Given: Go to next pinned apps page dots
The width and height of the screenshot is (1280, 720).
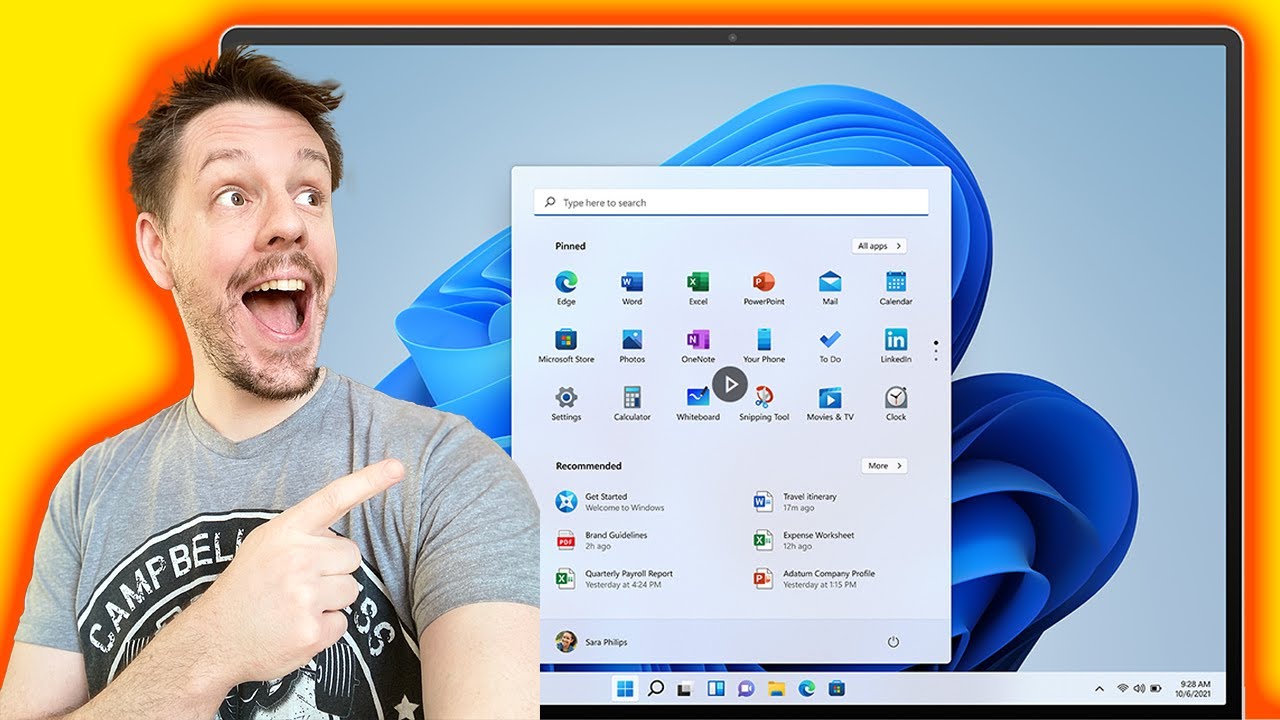Looking at the screenshot, I should 936,350.
